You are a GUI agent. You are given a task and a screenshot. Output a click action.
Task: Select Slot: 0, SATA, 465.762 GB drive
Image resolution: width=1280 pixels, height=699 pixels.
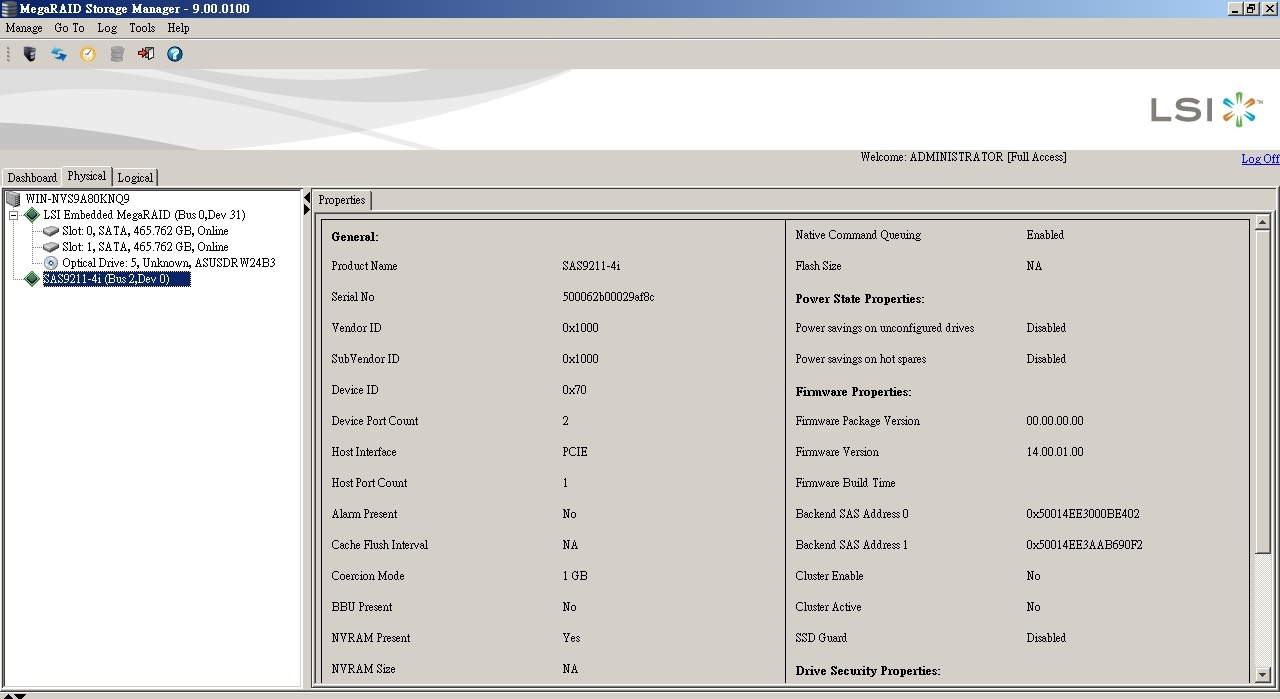tap(145, 231)
